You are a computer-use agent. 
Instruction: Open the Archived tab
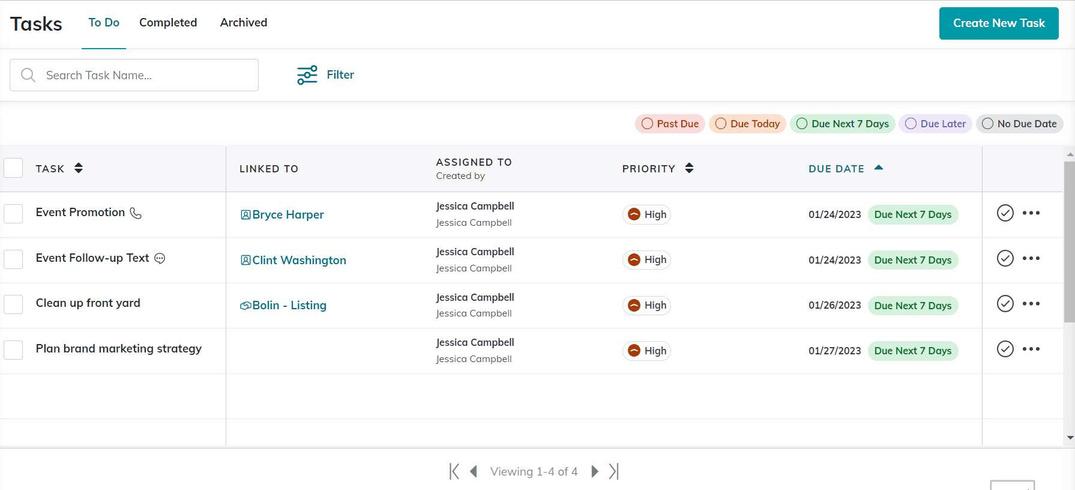[x=243, y=22]
